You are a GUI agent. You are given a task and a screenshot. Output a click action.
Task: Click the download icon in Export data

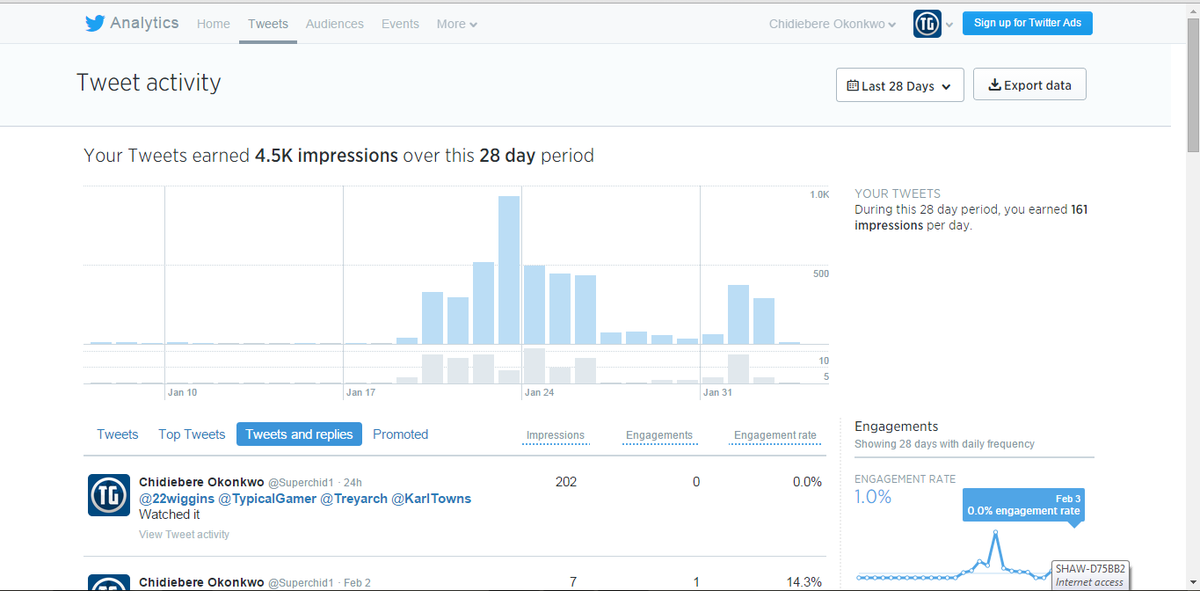[994, 85]
